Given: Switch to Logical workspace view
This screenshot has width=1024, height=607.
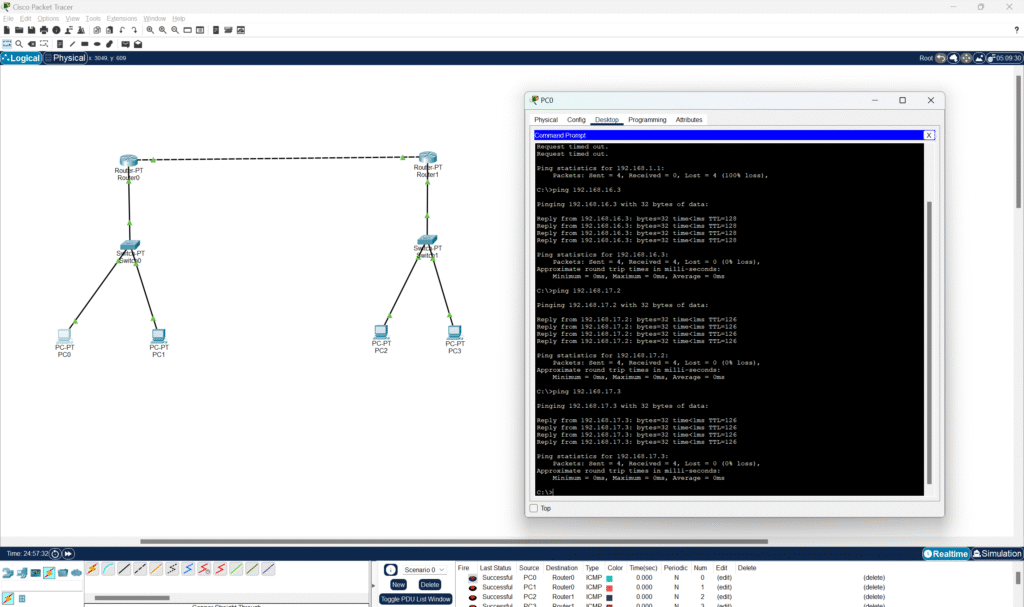Looking at the screenshot, I should [x=21, y=58].
